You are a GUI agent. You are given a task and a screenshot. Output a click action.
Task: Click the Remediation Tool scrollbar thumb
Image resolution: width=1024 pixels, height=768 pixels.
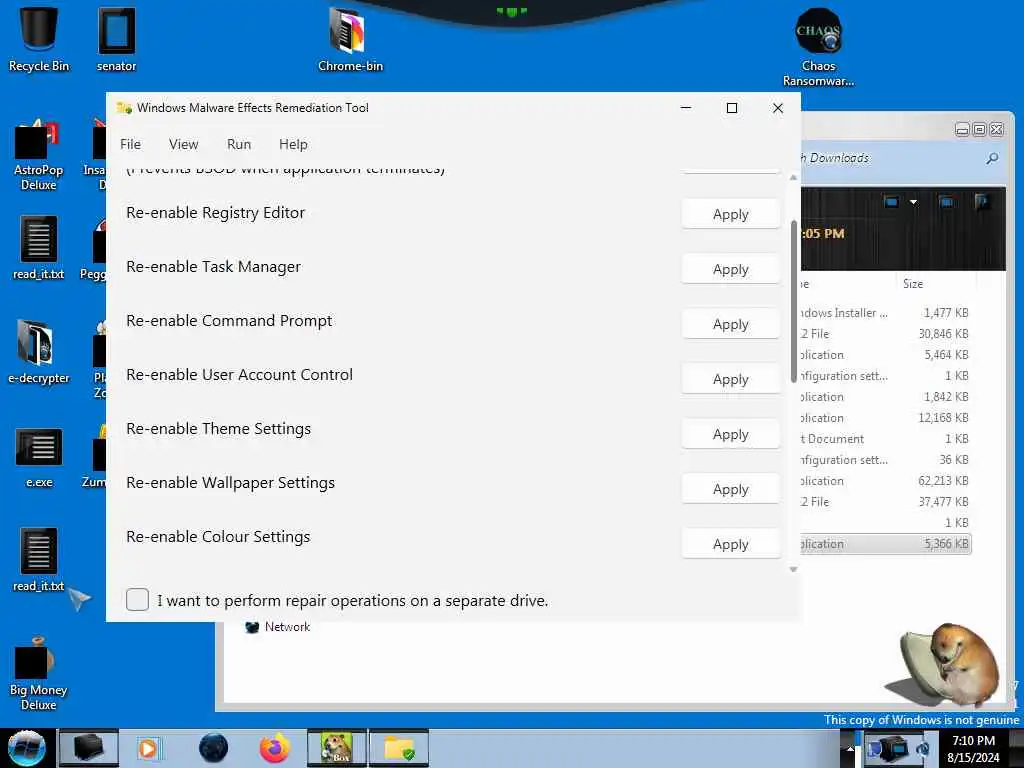tap(793, 301)
